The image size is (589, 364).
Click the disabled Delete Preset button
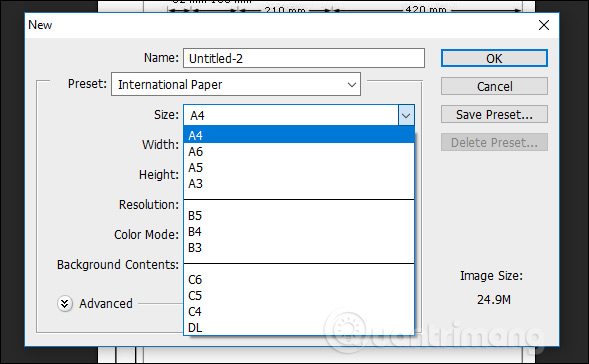click(x=494, y=142)
